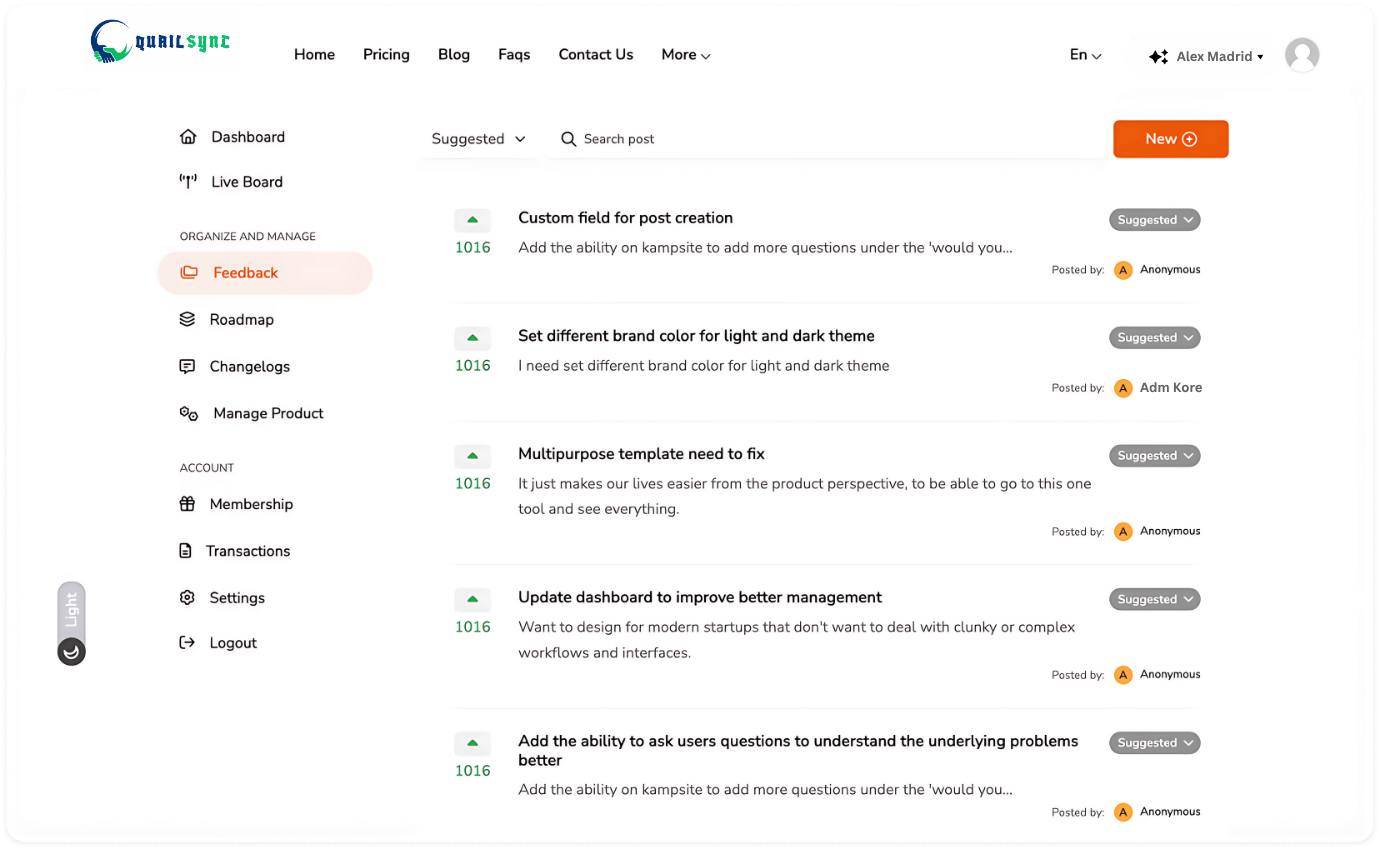Screen dimensions: 1380x849
Task: Click the QuailSync logo
Action: 160,43
